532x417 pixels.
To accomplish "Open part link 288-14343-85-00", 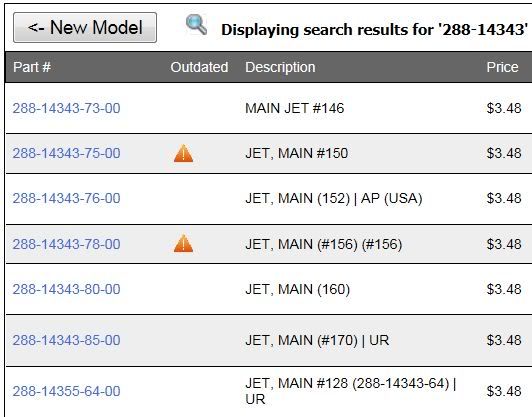I will coord(66,340).
